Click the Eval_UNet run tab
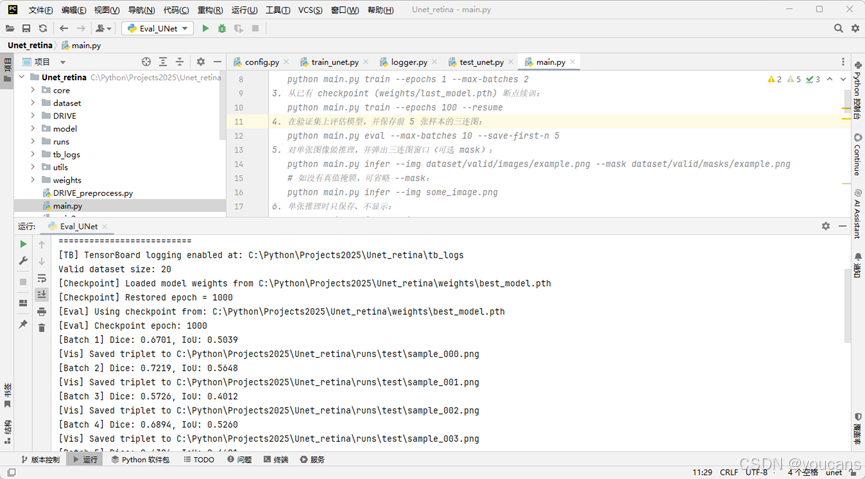Image resolution: width=865 pixels, height=479 pixels. click(x=78, y=226)
